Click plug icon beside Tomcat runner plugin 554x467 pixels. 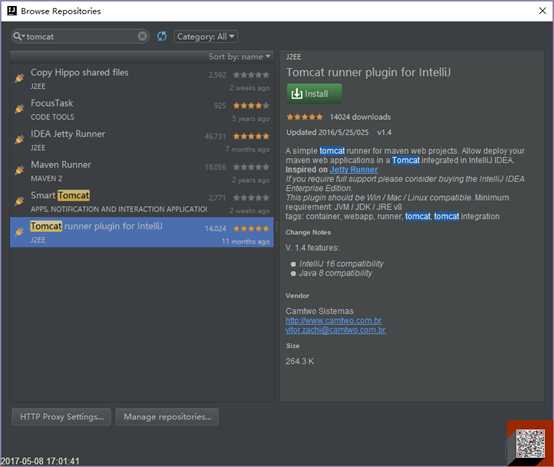click(x=19, y=231)
